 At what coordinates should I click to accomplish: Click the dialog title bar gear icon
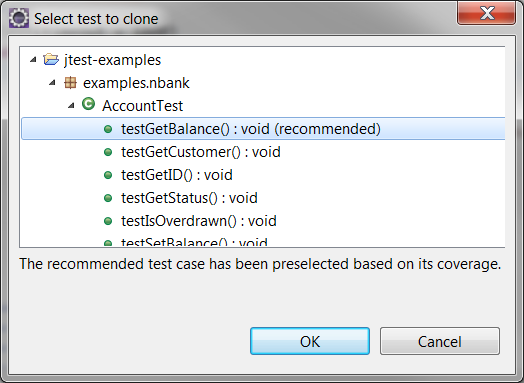click(19, 18)
